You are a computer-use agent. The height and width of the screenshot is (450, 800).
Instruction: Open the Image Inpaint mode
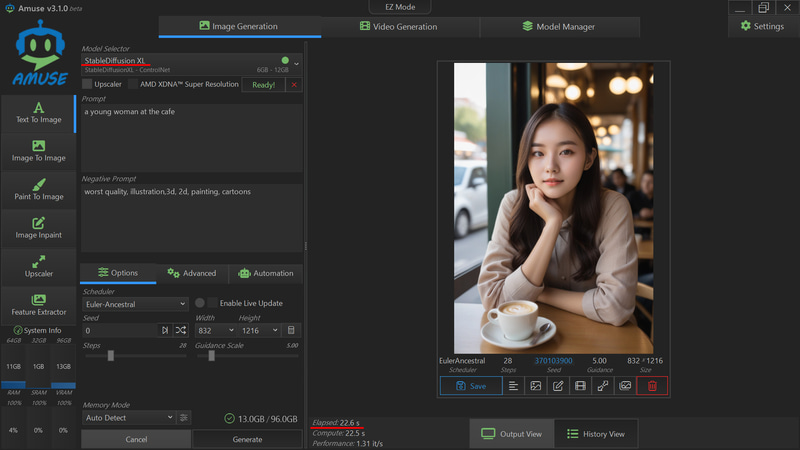click(39, 229)
